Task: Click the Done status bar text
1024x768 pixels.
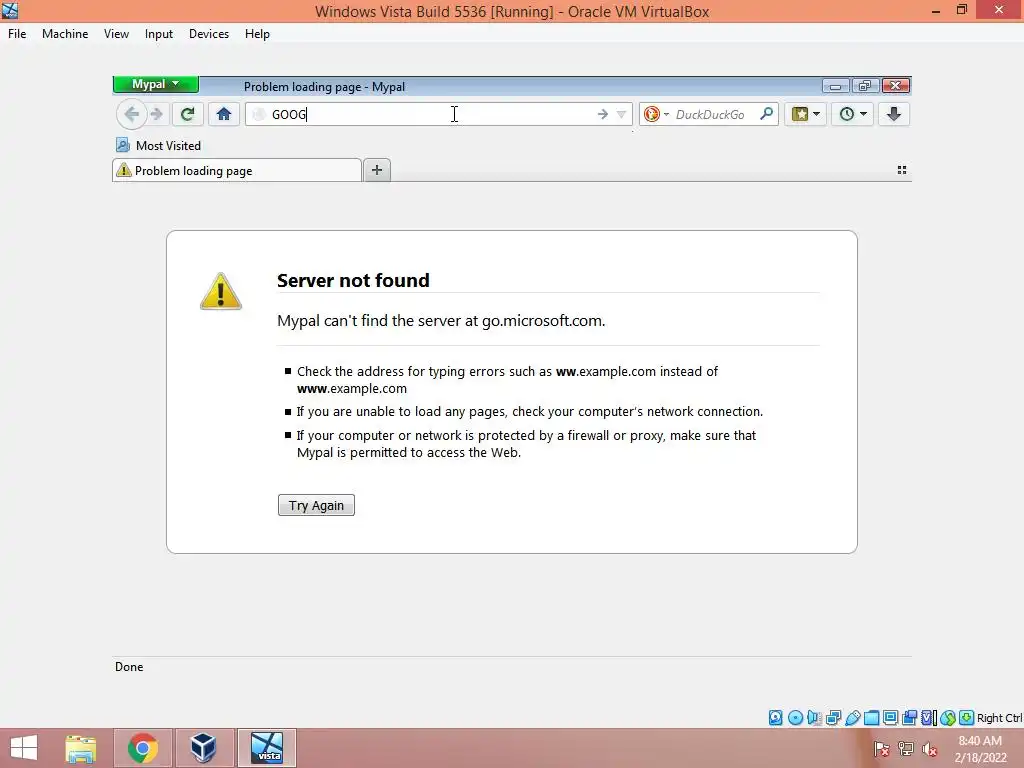Action: tap(129, 667)
